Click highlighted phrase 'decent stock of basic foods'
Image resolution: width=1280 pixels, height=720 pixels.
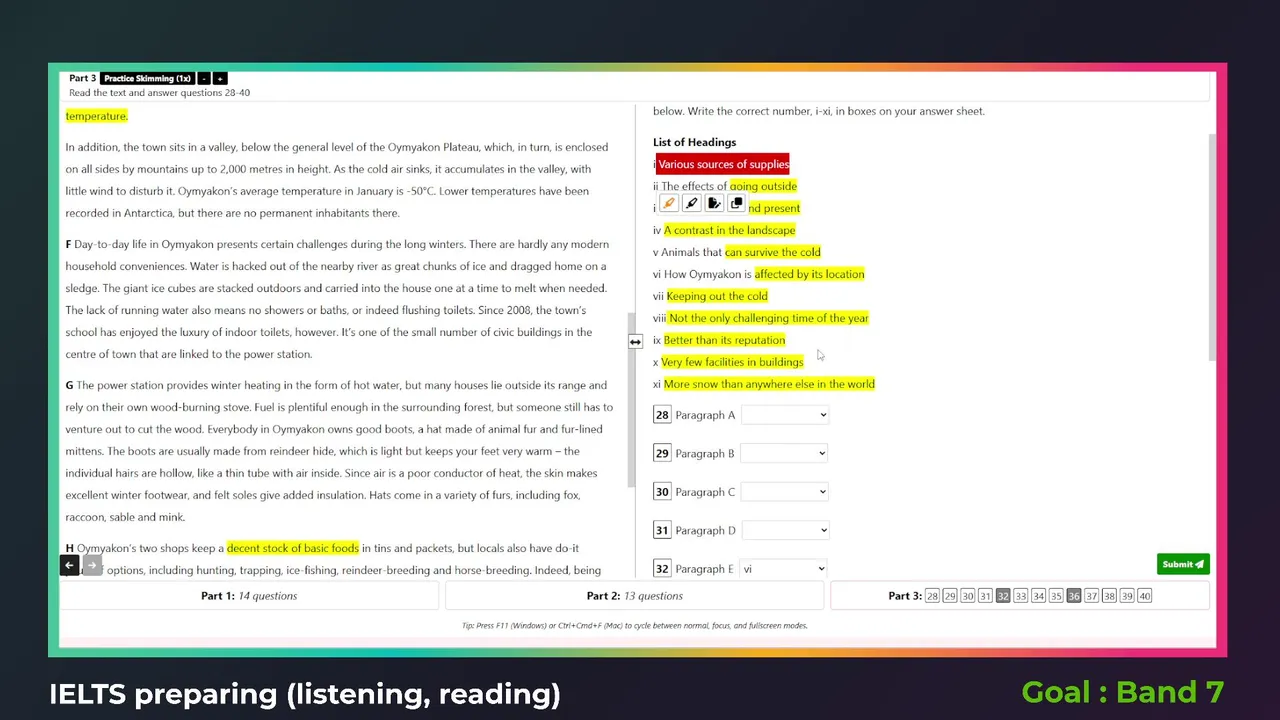pos(293,548)
